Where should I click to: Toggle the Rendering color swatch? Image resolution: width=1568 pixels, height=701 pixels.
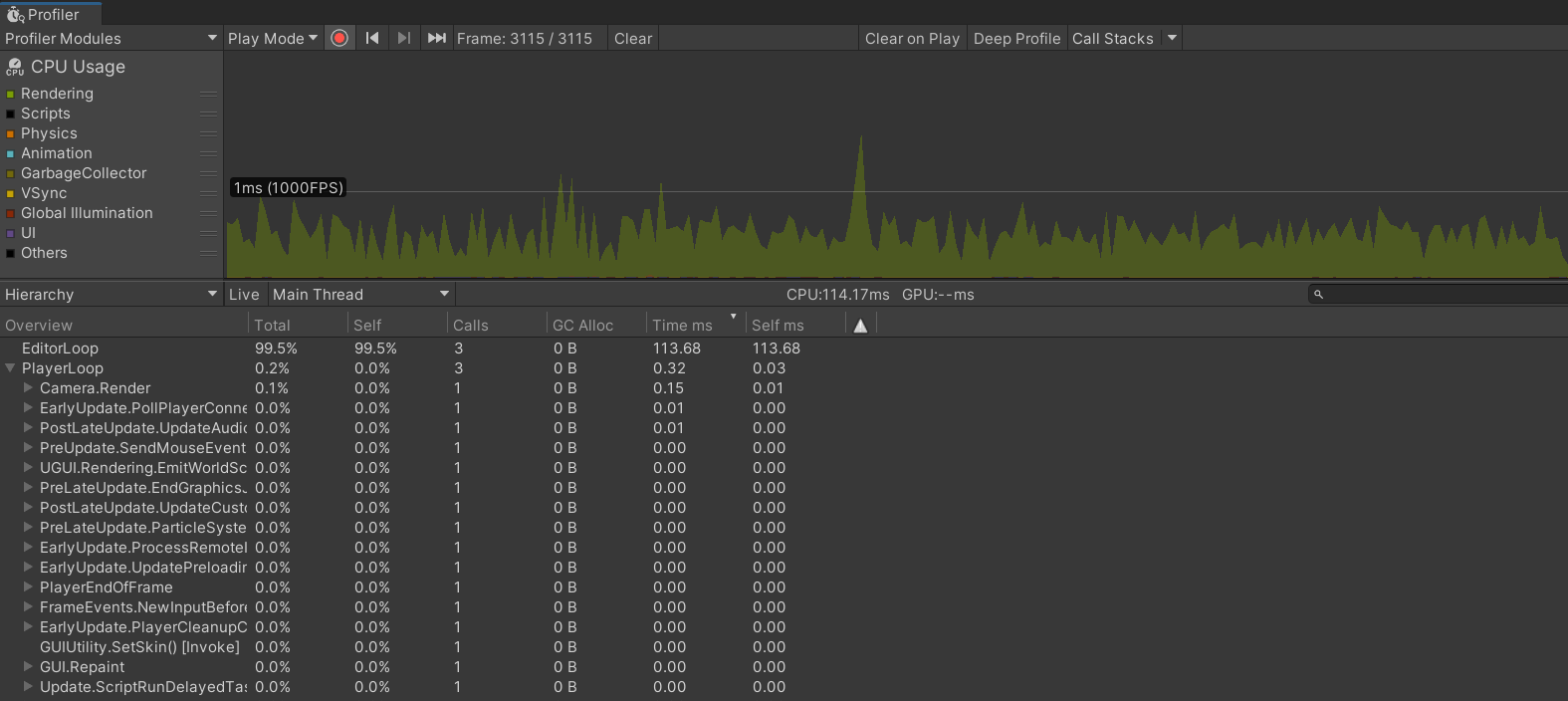(x=10, y=94)
